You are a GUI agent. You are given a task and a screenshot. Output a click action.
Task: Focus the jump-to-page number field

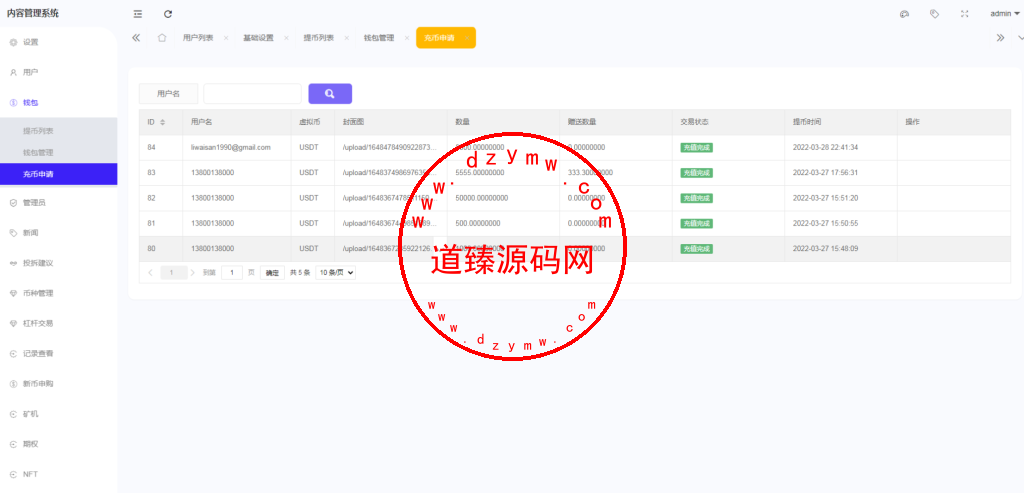point(232,273)
